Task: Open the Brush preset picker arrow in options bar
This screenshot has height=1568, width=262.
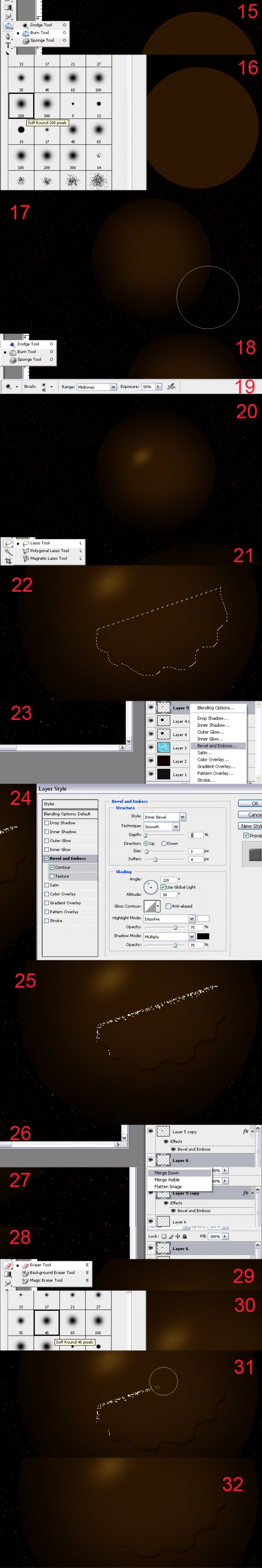Action: (x=52, y=387)
